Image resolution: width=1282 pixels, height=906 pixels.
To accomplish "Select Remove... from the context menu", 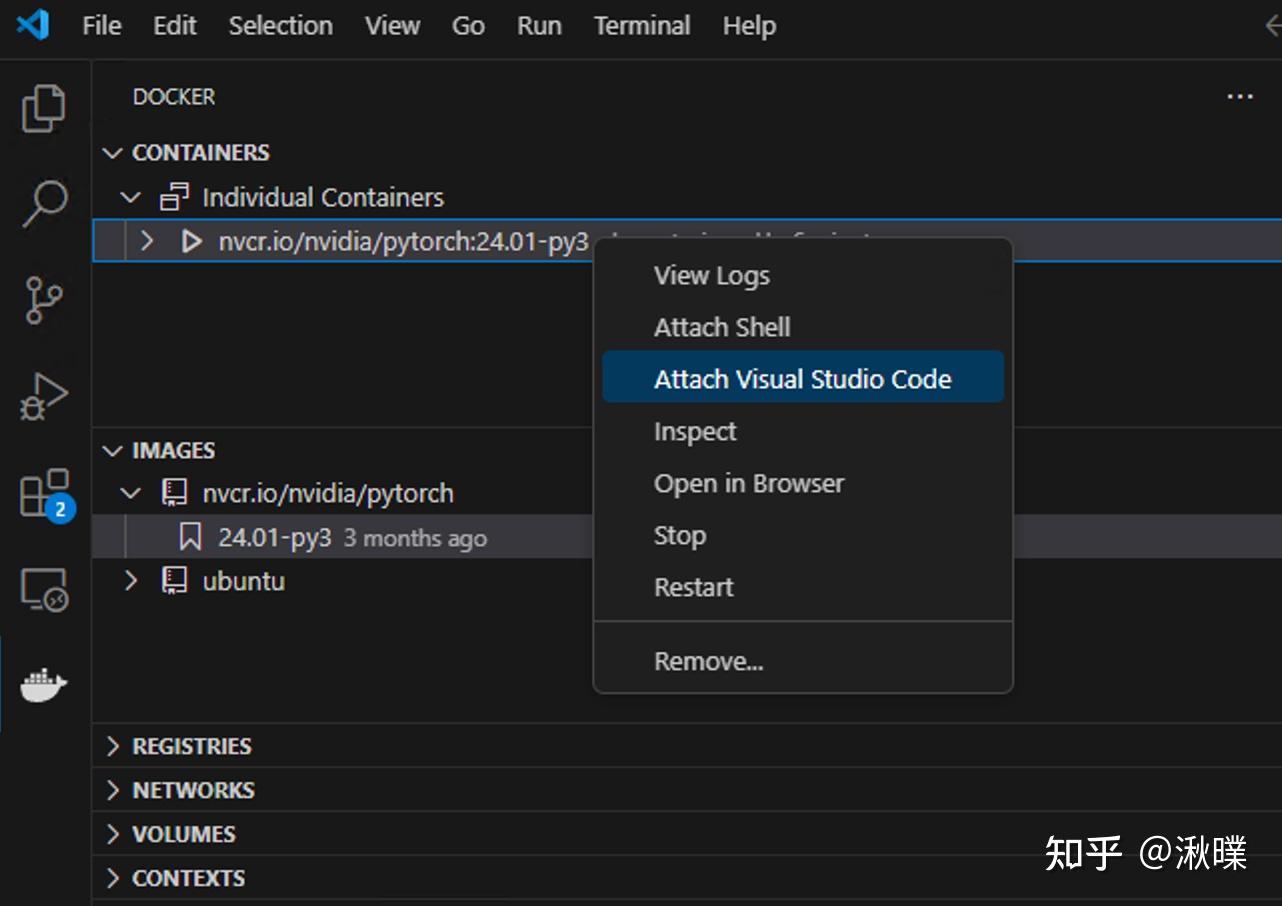I will pos(708,660).
